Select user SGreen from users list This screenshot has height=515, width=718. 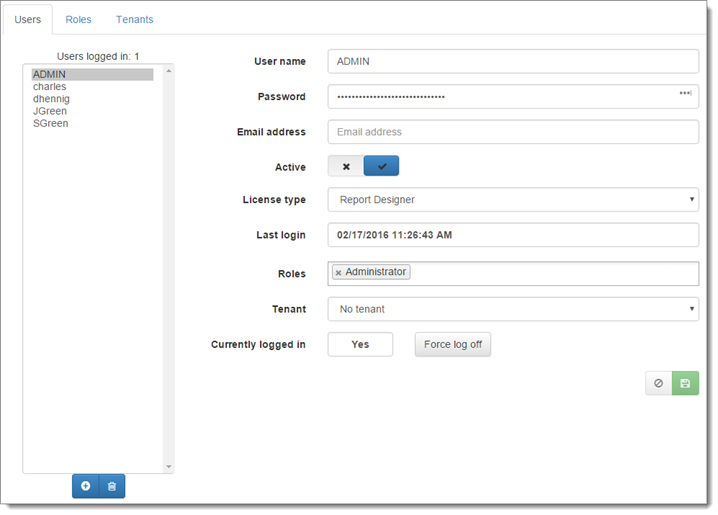50,123
